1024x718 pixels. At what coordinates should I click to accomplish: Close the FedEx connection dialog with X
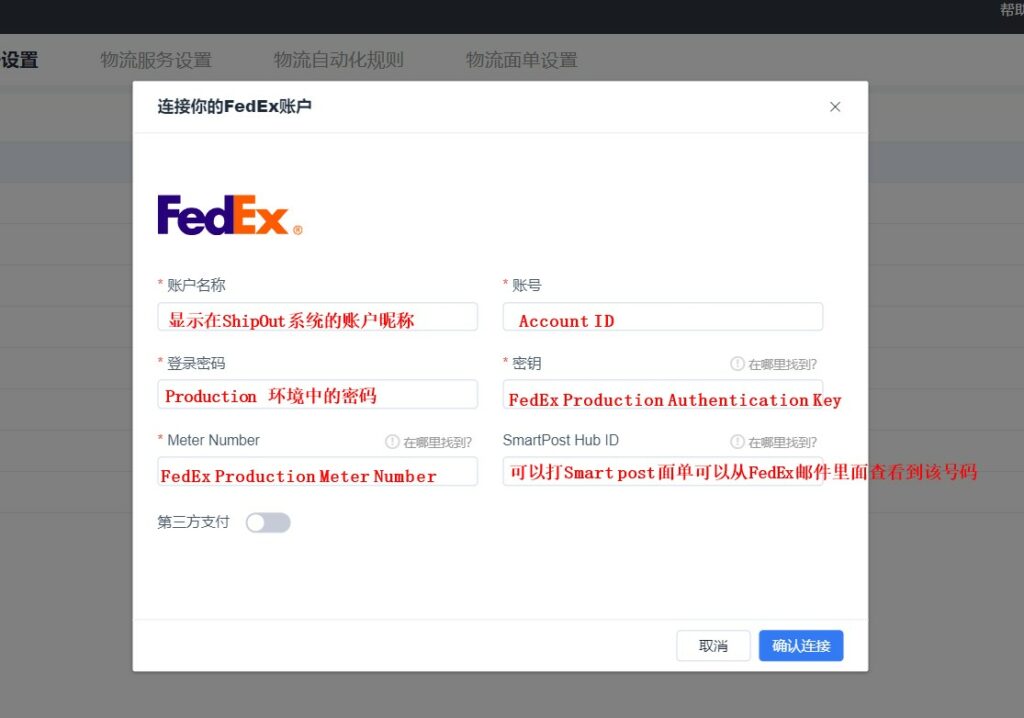[835, 106]
